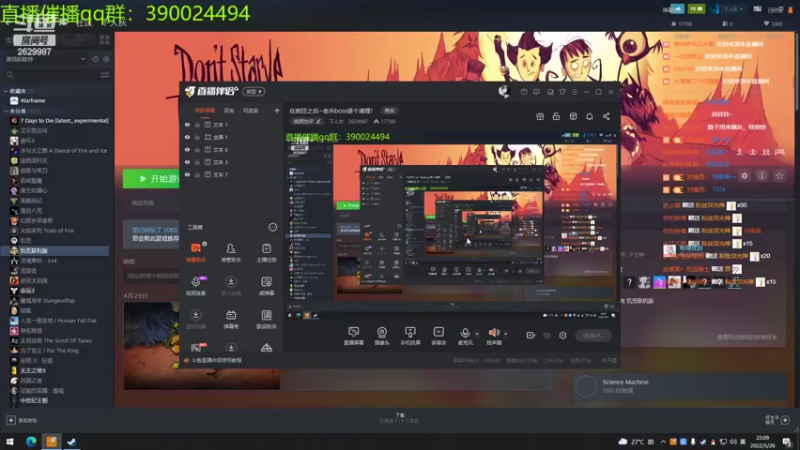The width and height of the screenshot is (800, 450).
Task: Open Microsoft Edge from the taskbar
Action: tap(31, 441)
